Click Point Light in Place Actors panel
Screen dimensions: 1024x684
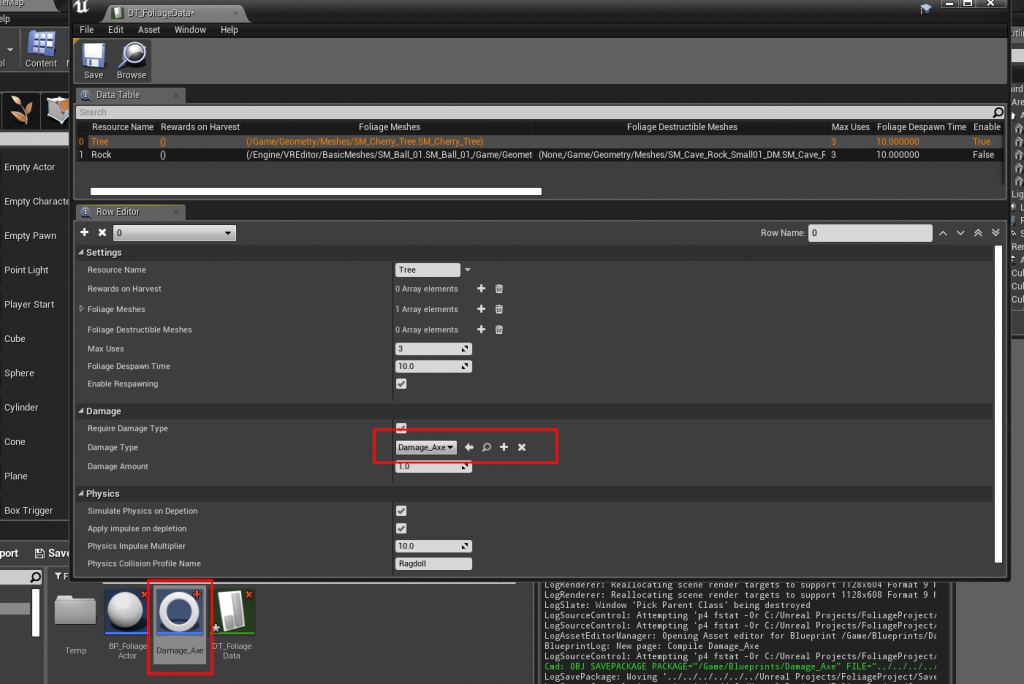click(x=26, y=270)
